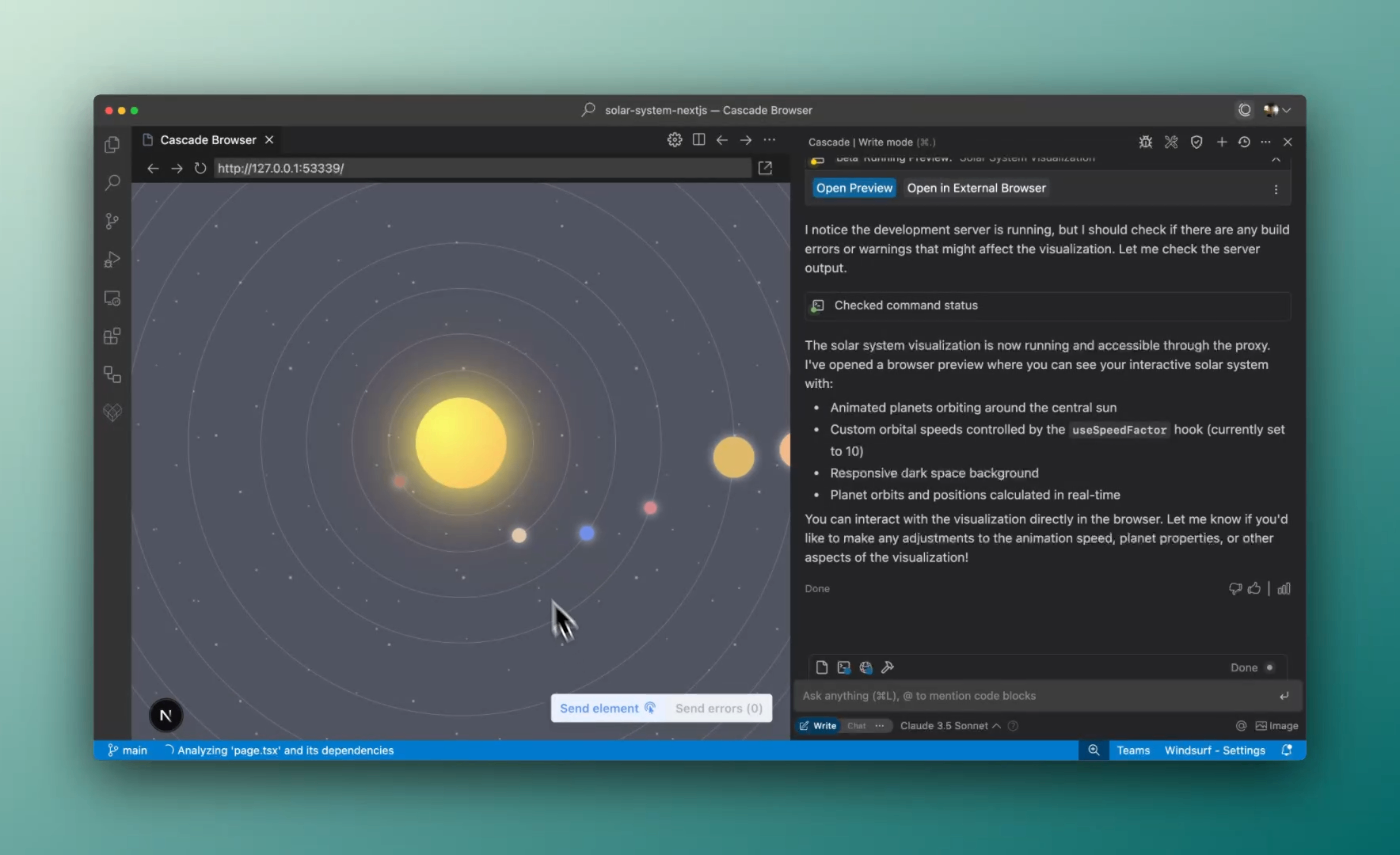1400x855 pixels.
Task: Click Teams in the status bar
Action: pyautogui.click(x=1133, y=750)
